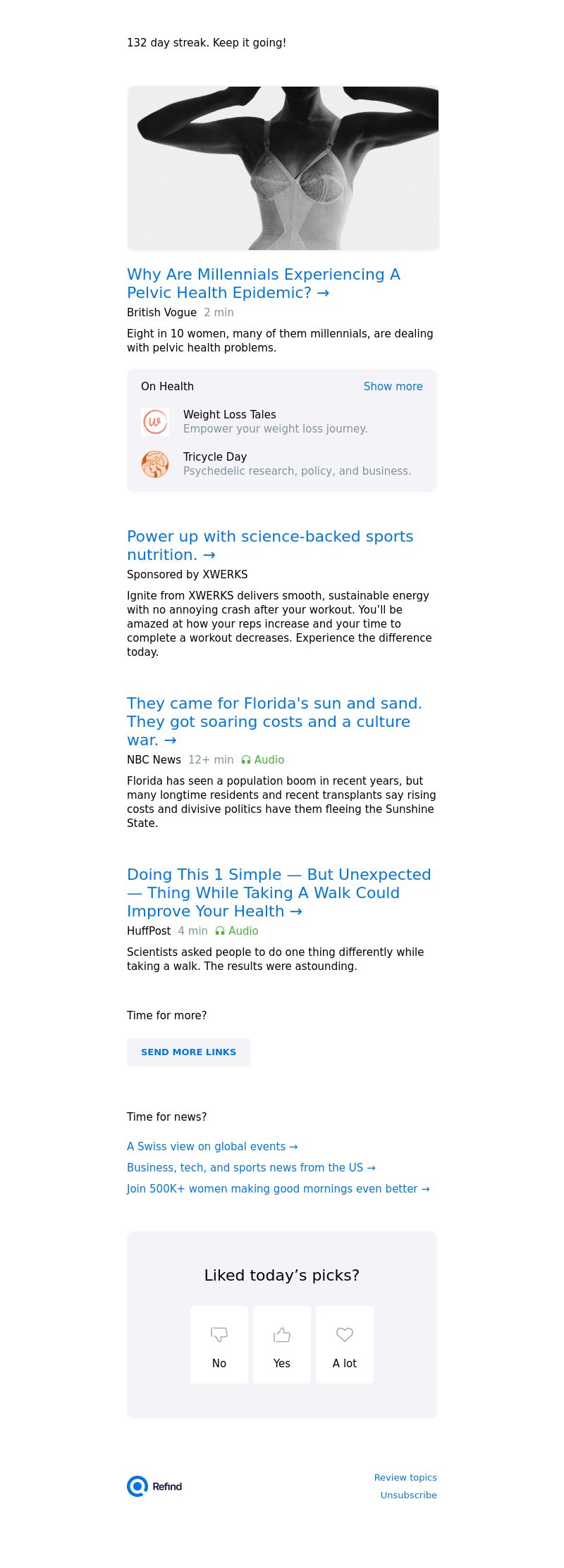The width and height of the screenshot is (564, 1568).
Task: Click the Unsubscribe link
Action: click(x=408, y=1495)
